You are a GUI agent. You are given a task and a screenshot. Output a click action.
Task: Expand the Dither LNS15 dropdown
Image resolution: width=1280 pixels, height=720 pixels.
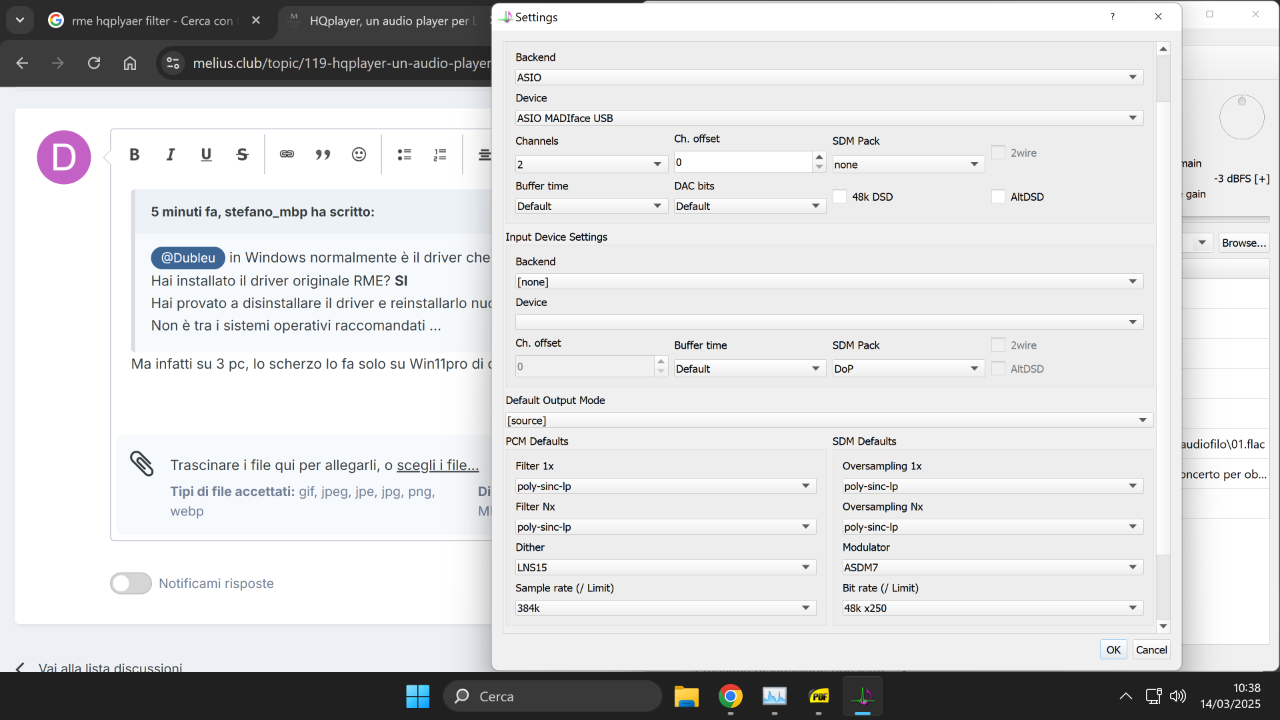click(x=665, y=567)
